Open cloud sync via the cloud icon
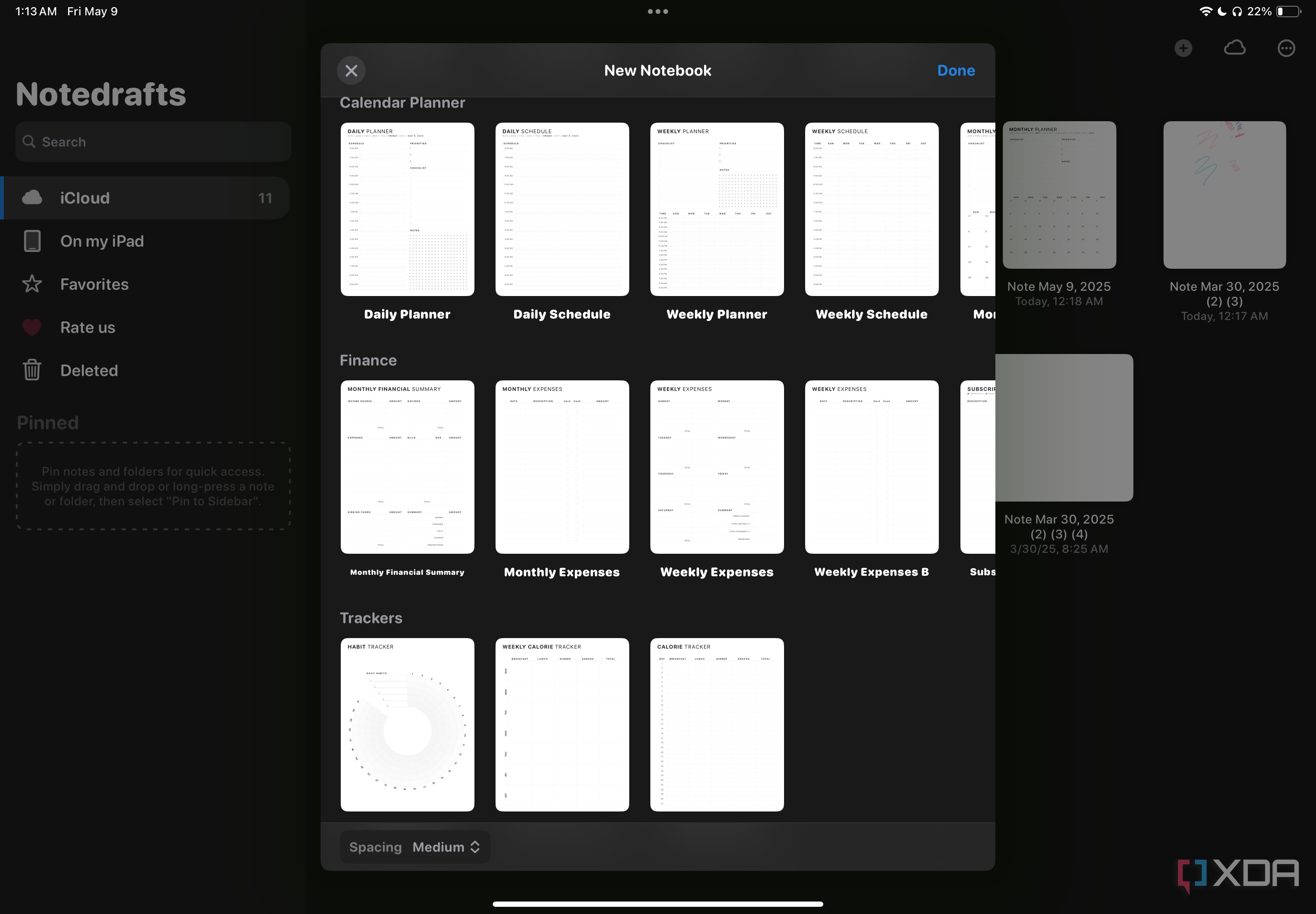 (1234, 48)
